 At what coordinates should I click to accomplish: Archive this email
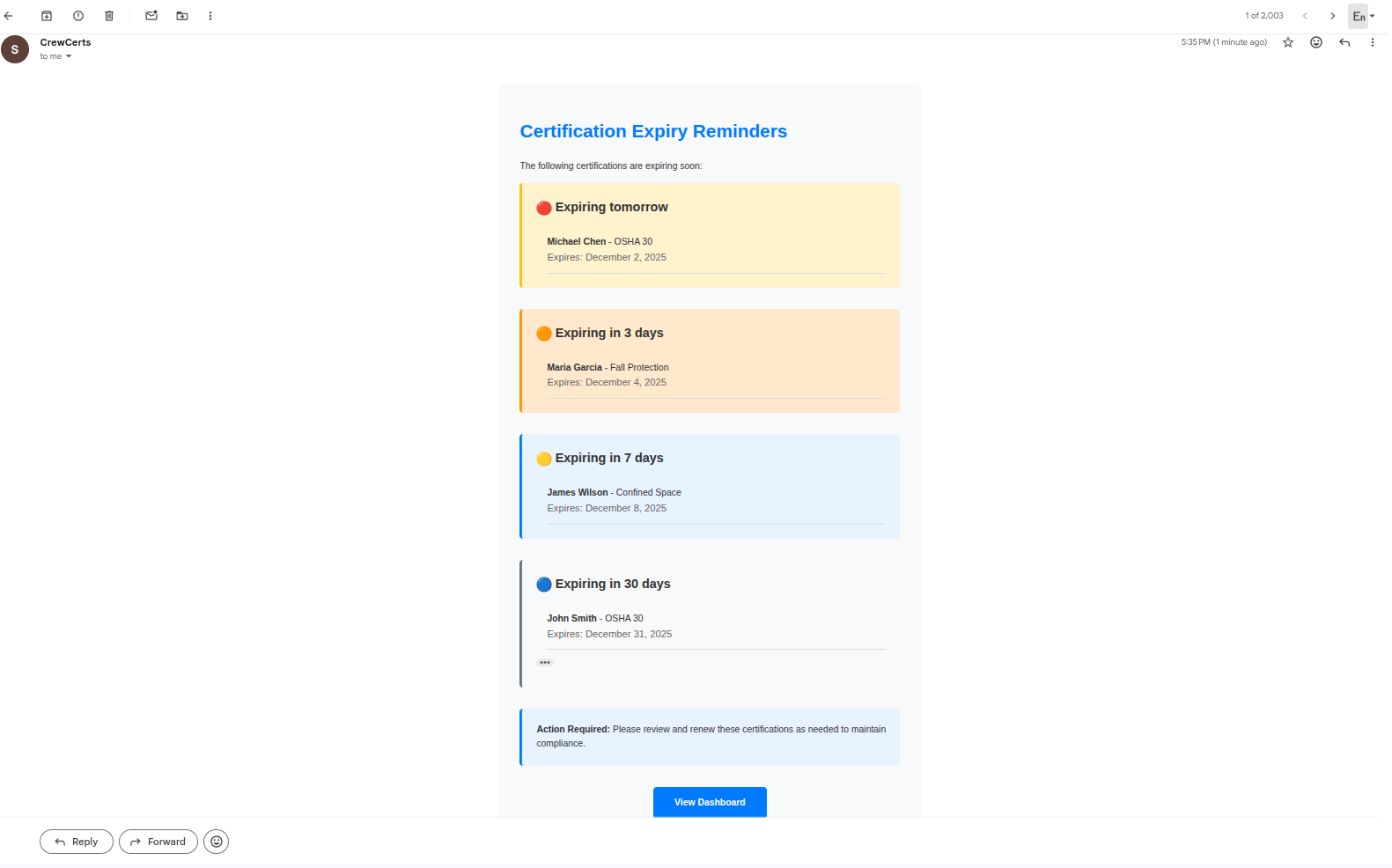[47, 16]
